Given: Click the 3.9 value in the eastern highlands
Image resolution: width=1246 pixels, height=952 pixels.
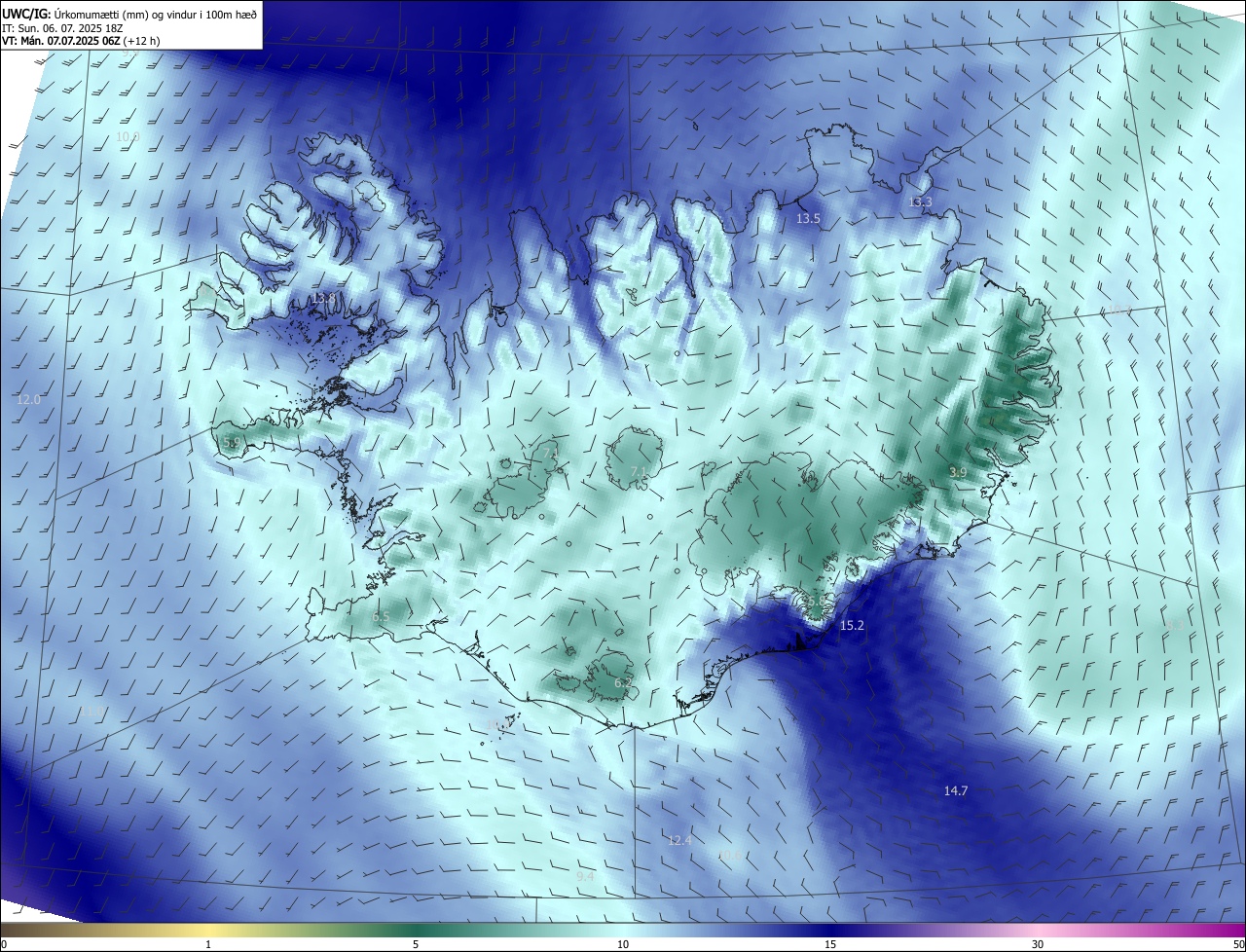Looking at the screenshot, I should [958, 472].
